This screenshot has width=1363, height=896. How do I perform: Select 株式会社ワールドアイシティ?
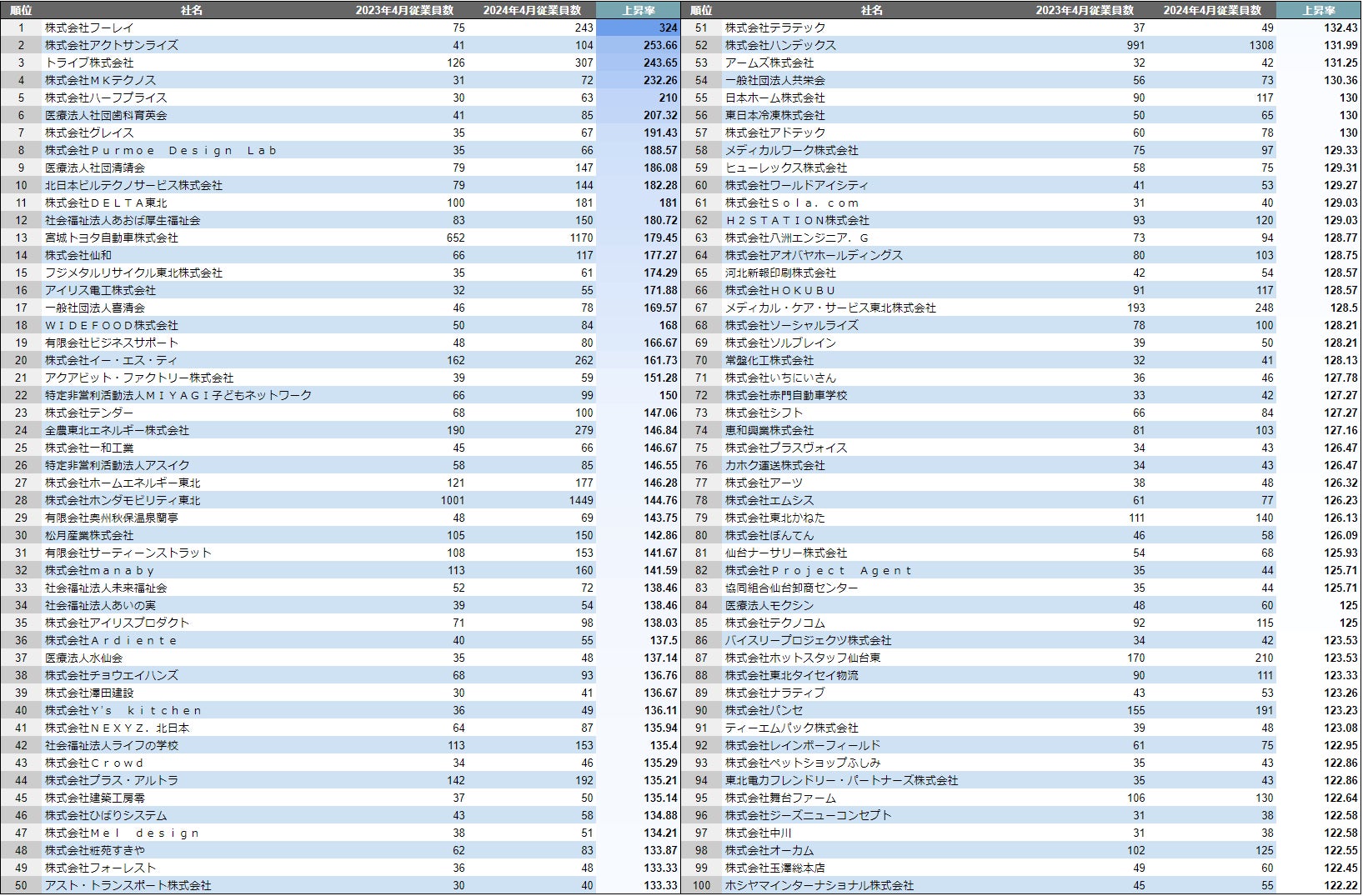[x=797, y=185]
